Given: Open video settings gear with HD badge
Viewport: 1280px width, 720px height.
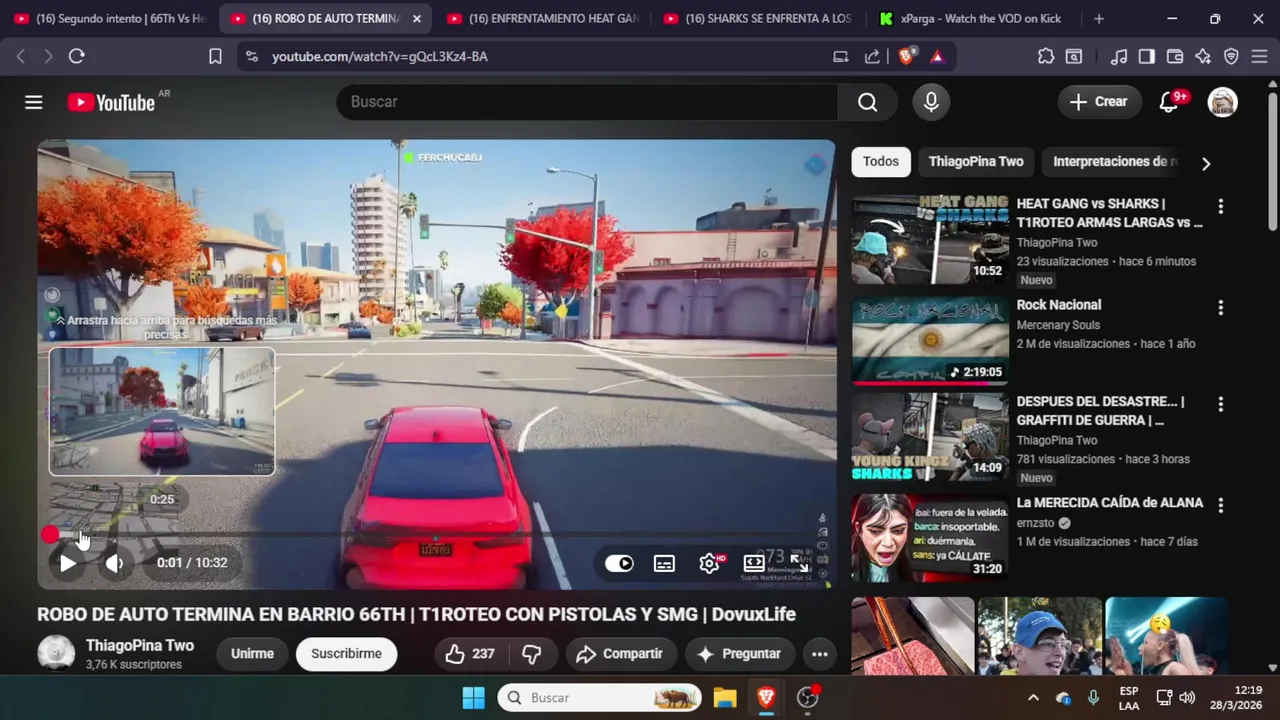Looking at the screenshot, I should point(711,564).
